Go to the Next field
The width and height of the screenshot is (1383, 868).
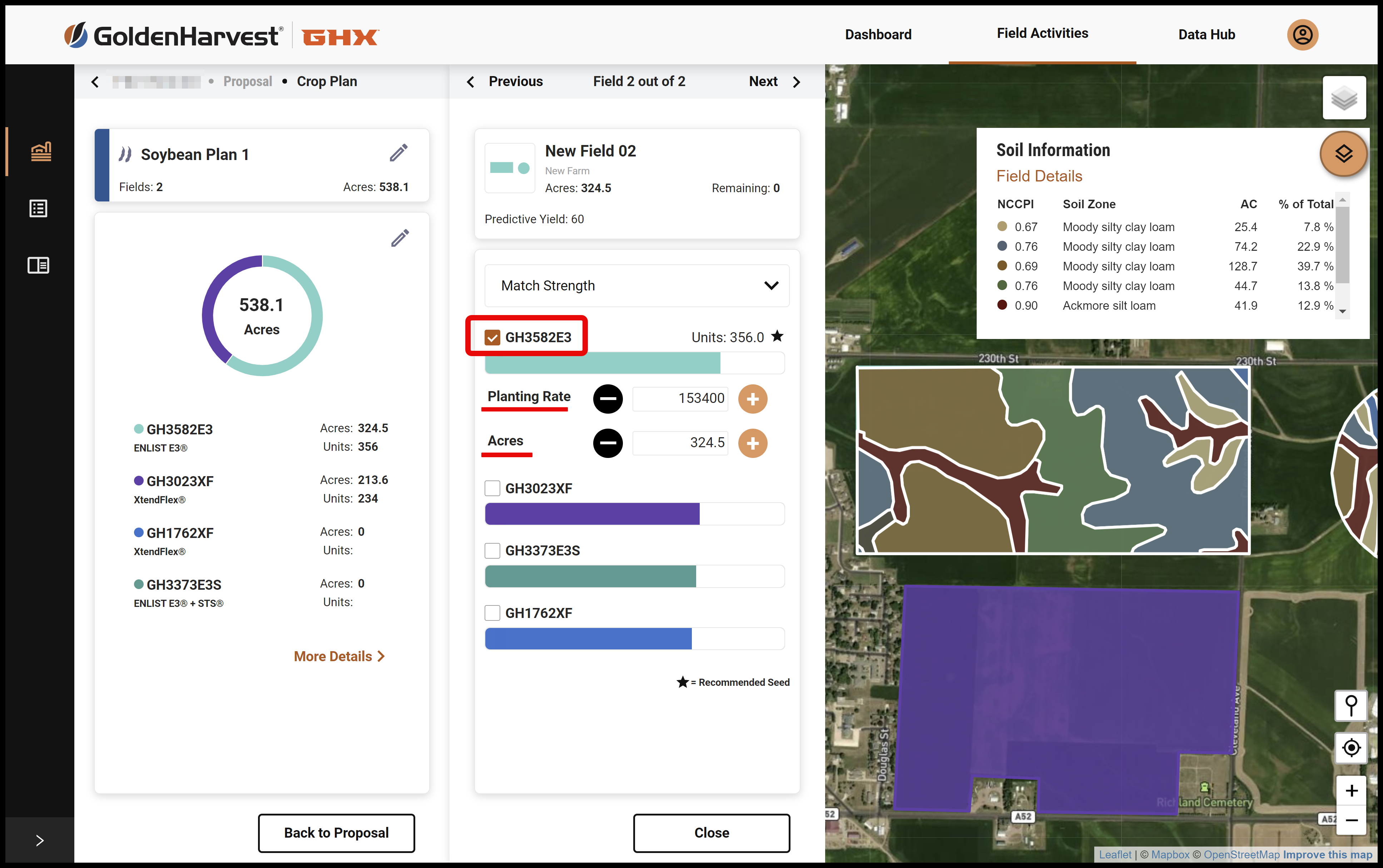(x=775, y=82)
